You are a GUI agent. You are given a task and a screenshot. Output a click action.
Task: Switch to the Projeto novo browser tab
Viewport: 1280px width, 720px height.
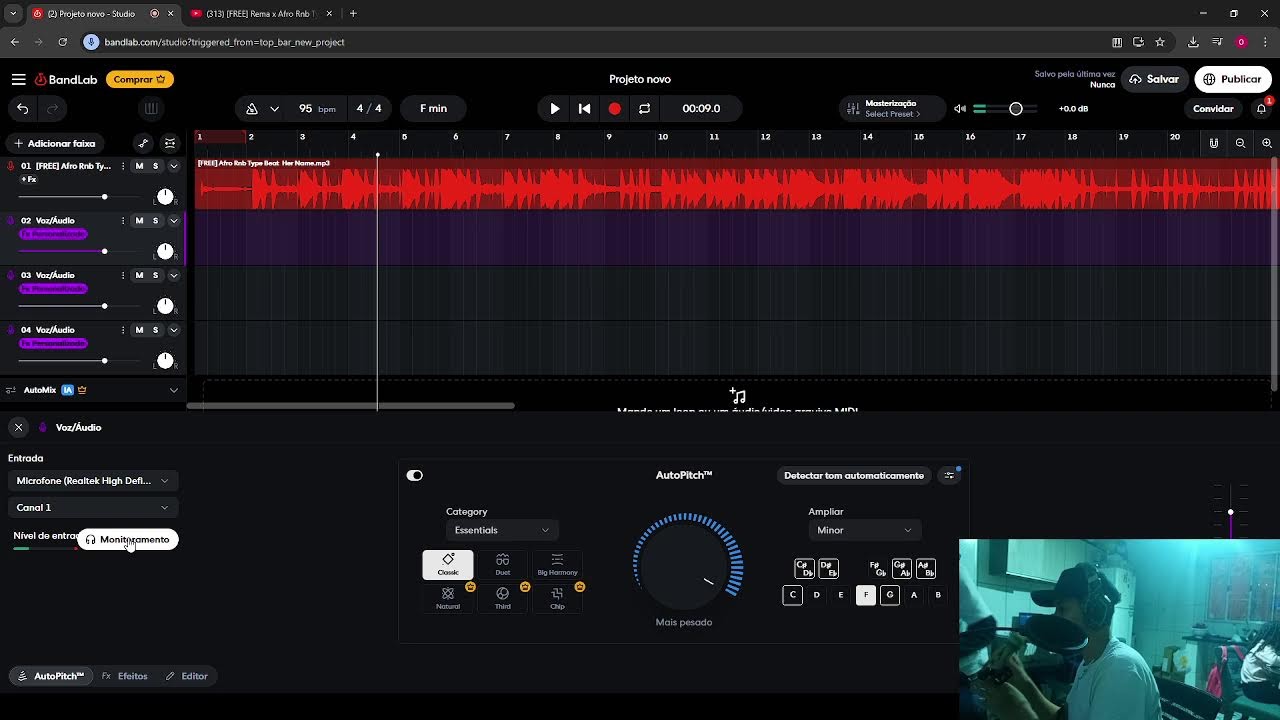pyautogui.click(x=98, y=14)
